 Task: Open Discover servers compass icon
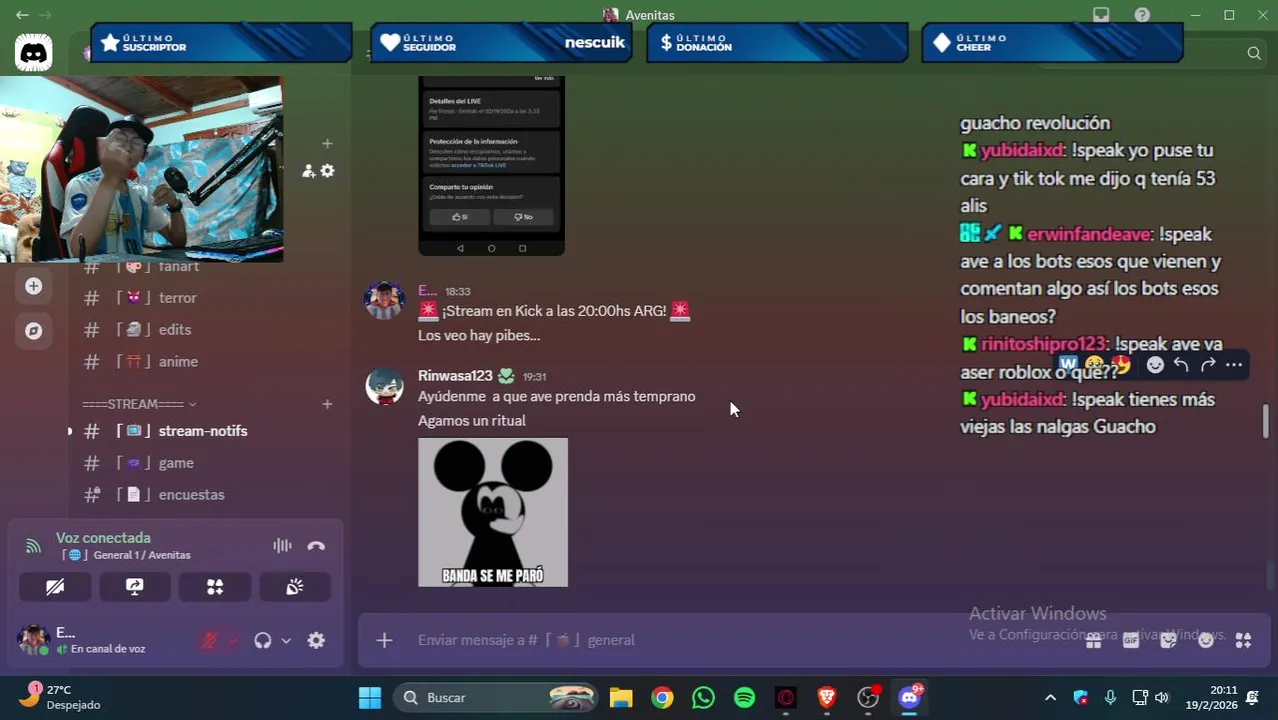tap(34, 331)
